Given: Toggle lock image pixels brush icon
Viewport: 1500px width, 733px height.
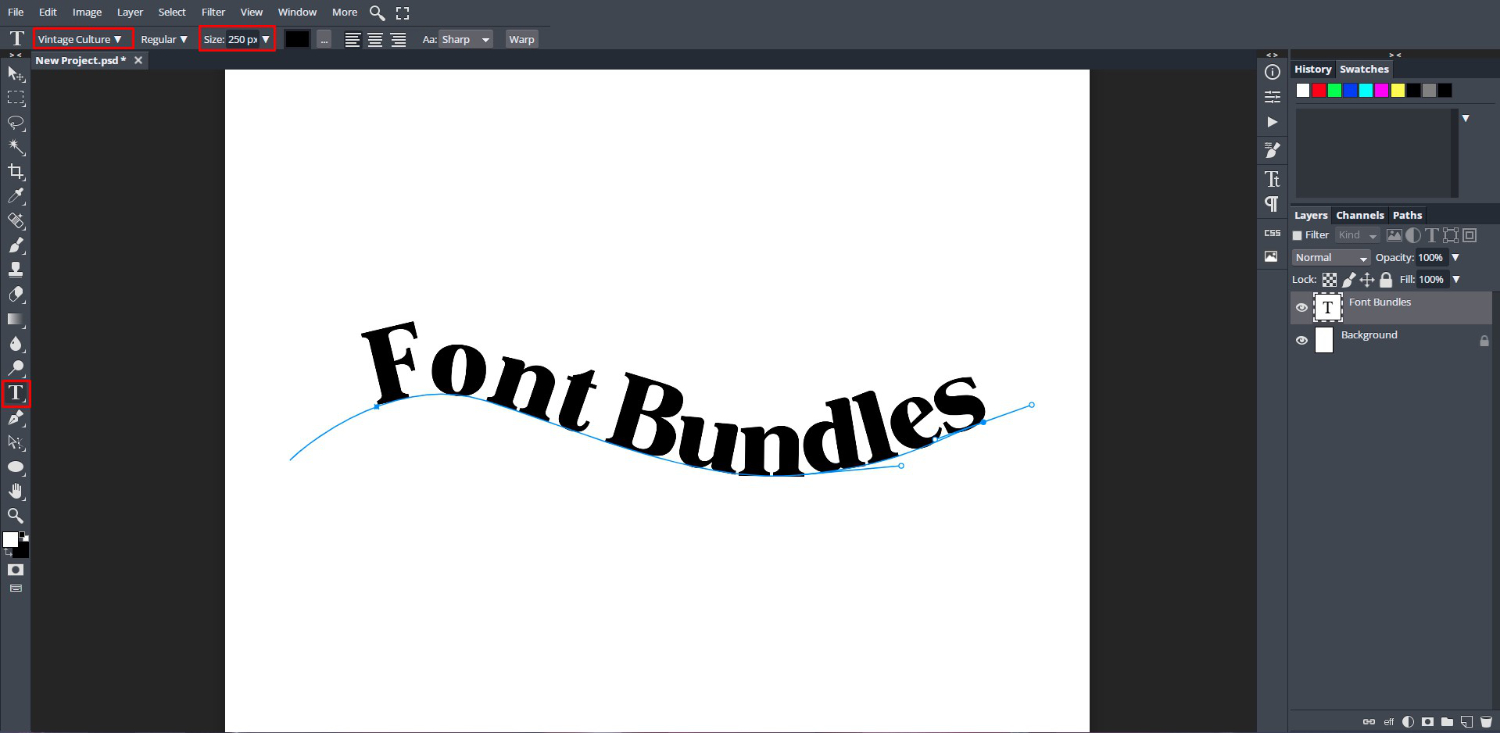Looking at the screenshot, I should click(x=1348, y=280).
